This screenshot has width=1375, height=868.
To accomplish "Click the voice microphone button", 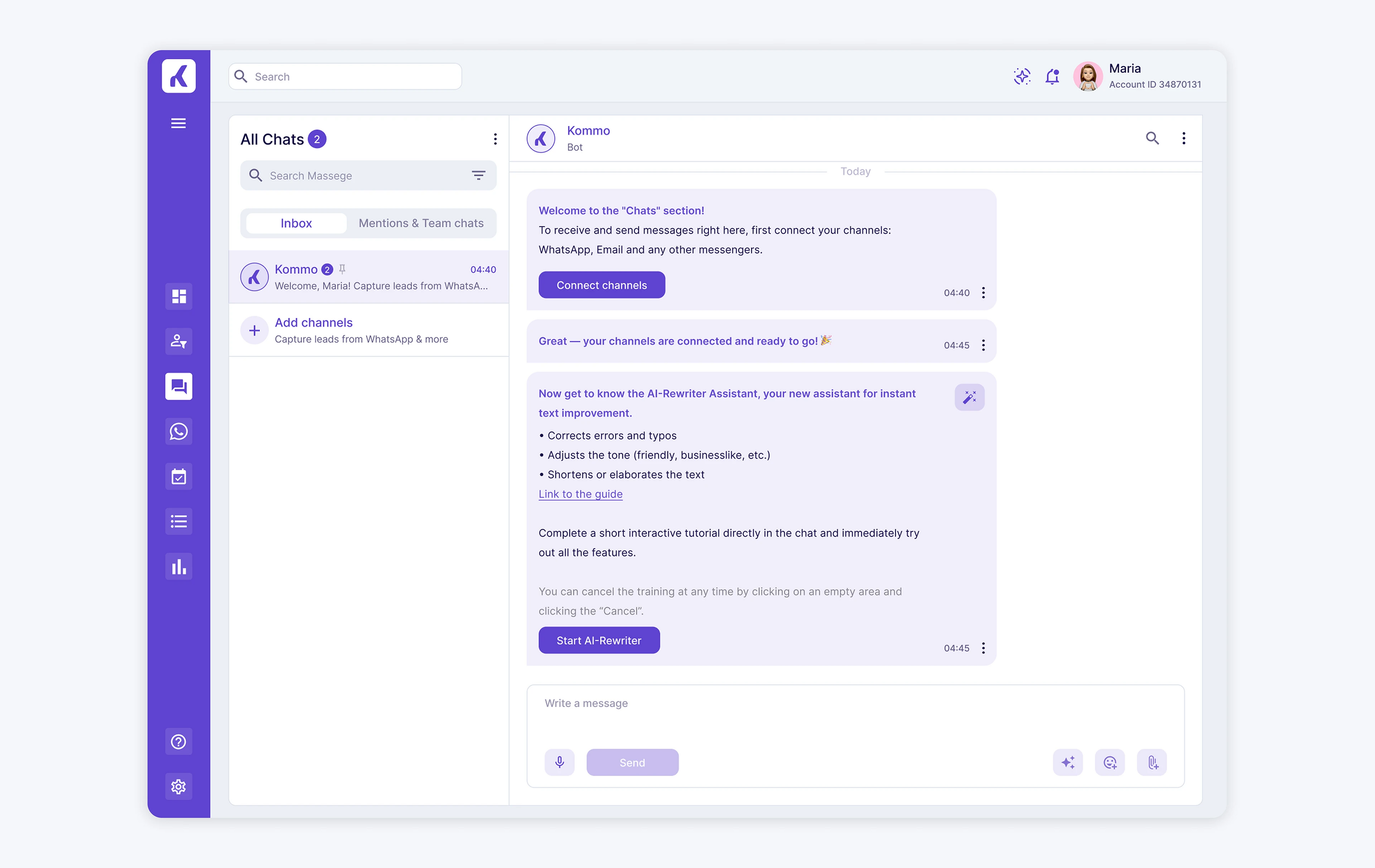I will pyautogui.click(x=559, y=762).
